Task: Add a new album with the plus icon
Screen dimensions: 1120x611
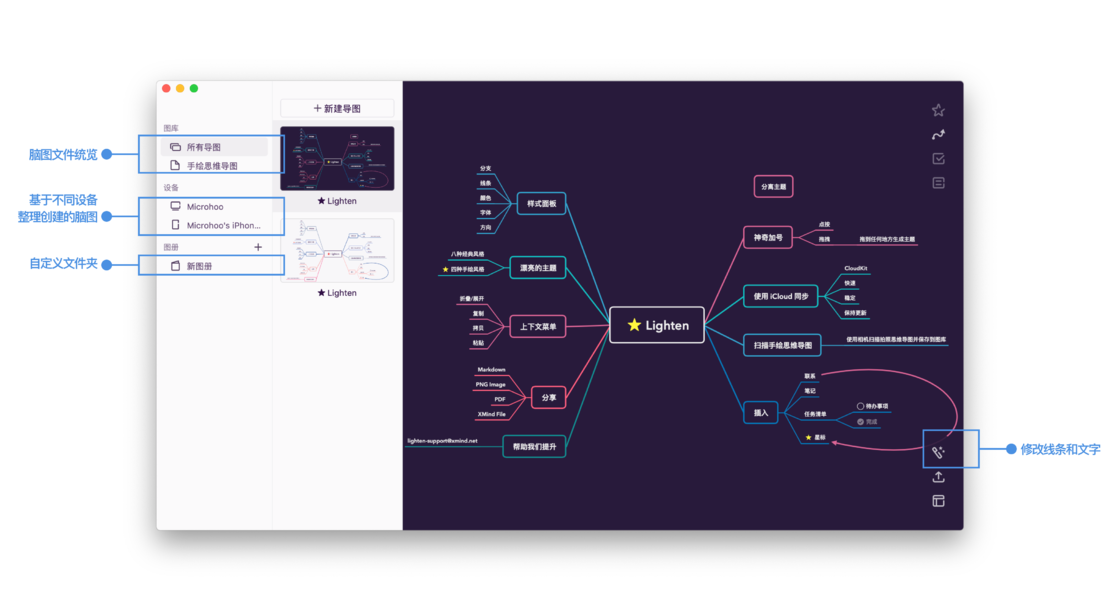Action: click(258, 247)
